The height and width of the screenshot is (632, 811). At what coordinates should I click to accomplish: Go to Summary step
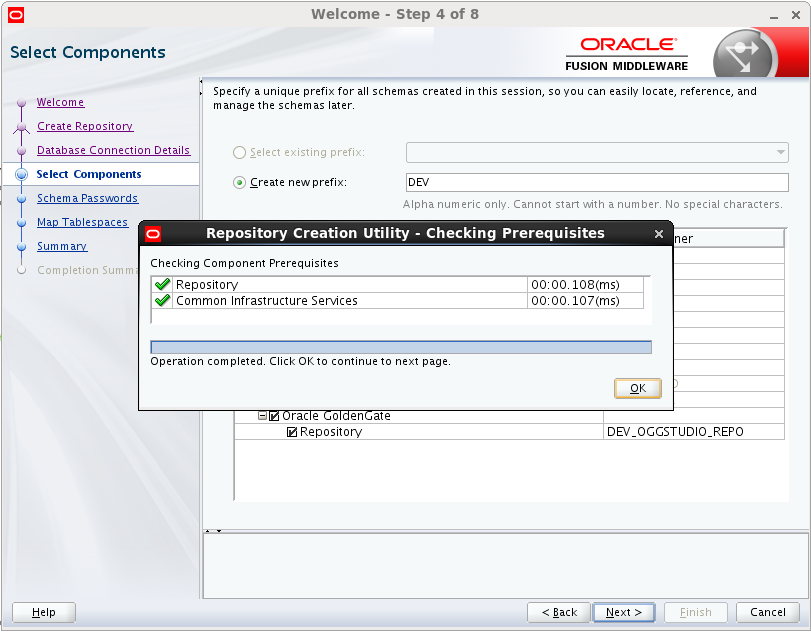[x=62, y=246]
